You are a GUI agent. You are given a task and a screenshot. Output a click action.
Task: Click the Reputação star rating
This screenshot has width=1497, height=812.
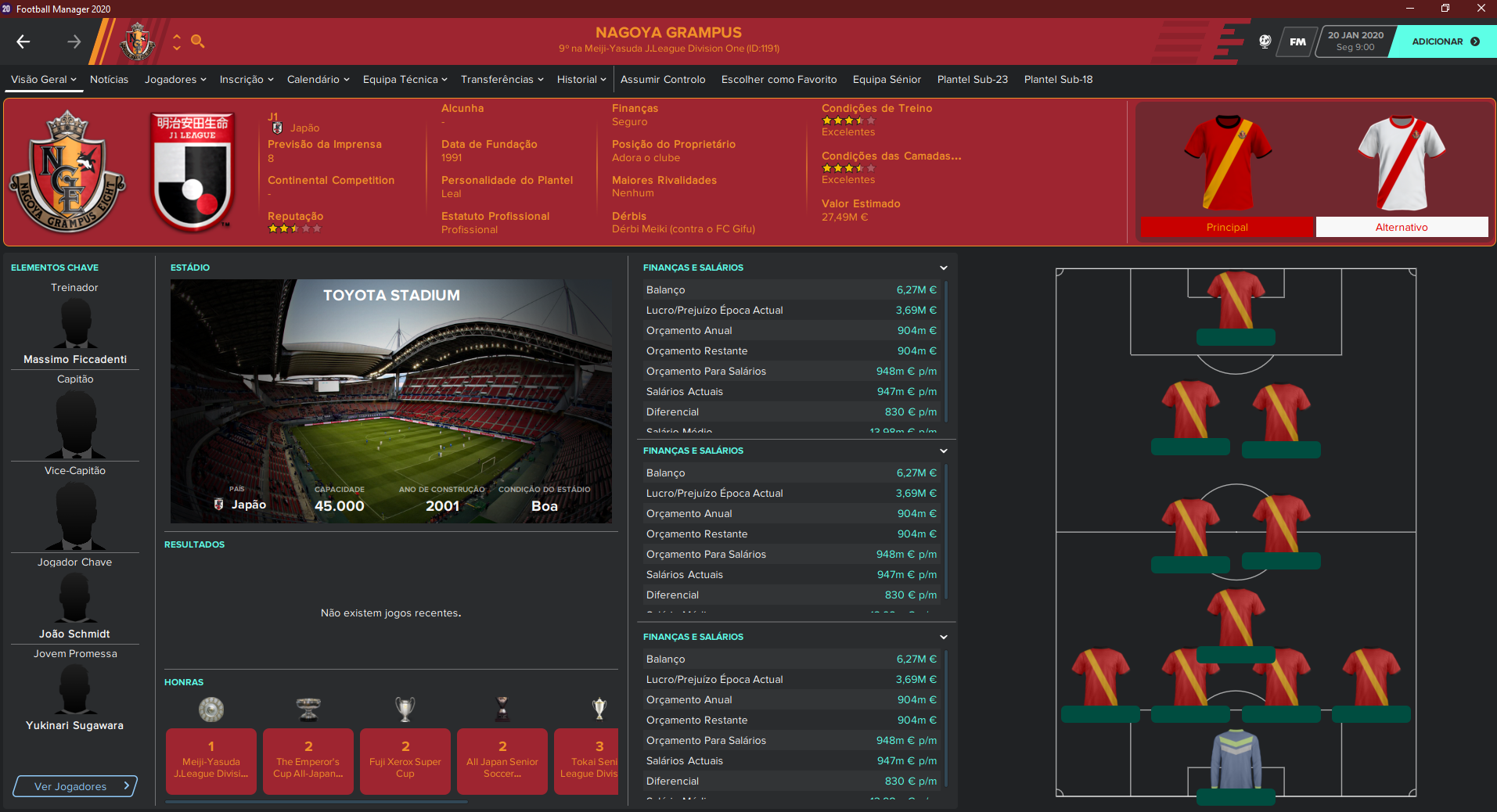point(294,228)
